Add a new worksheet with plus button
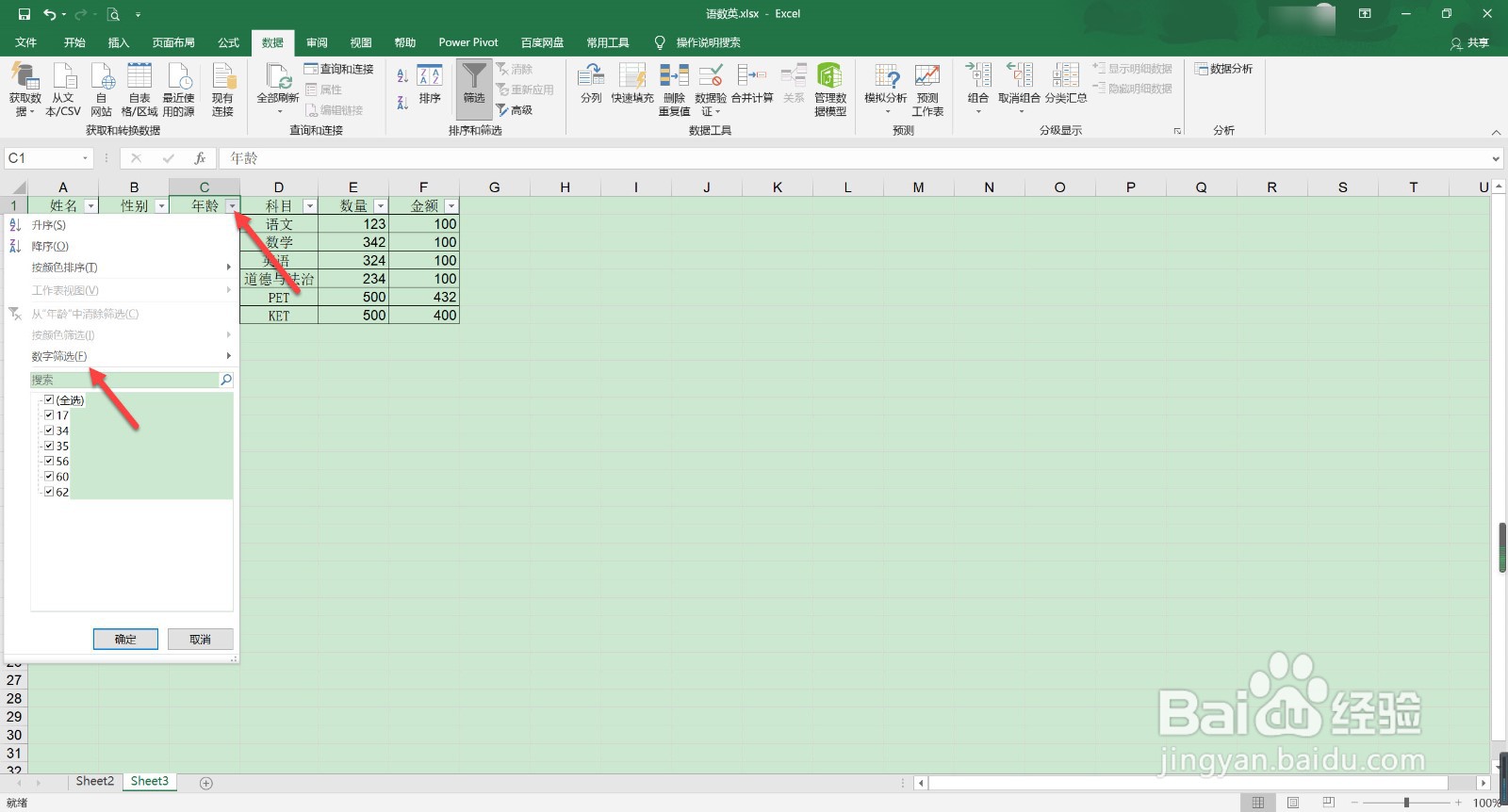 point(206,783)
